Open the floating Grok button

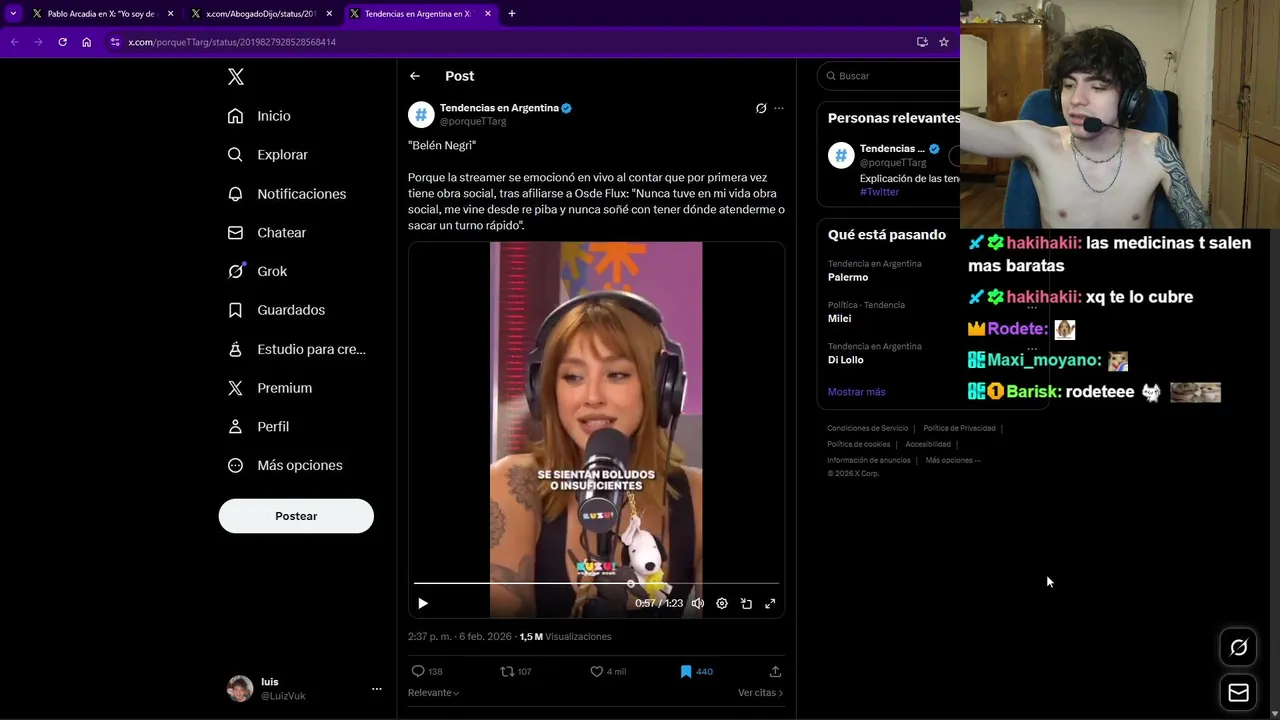tap(1239, 648)
